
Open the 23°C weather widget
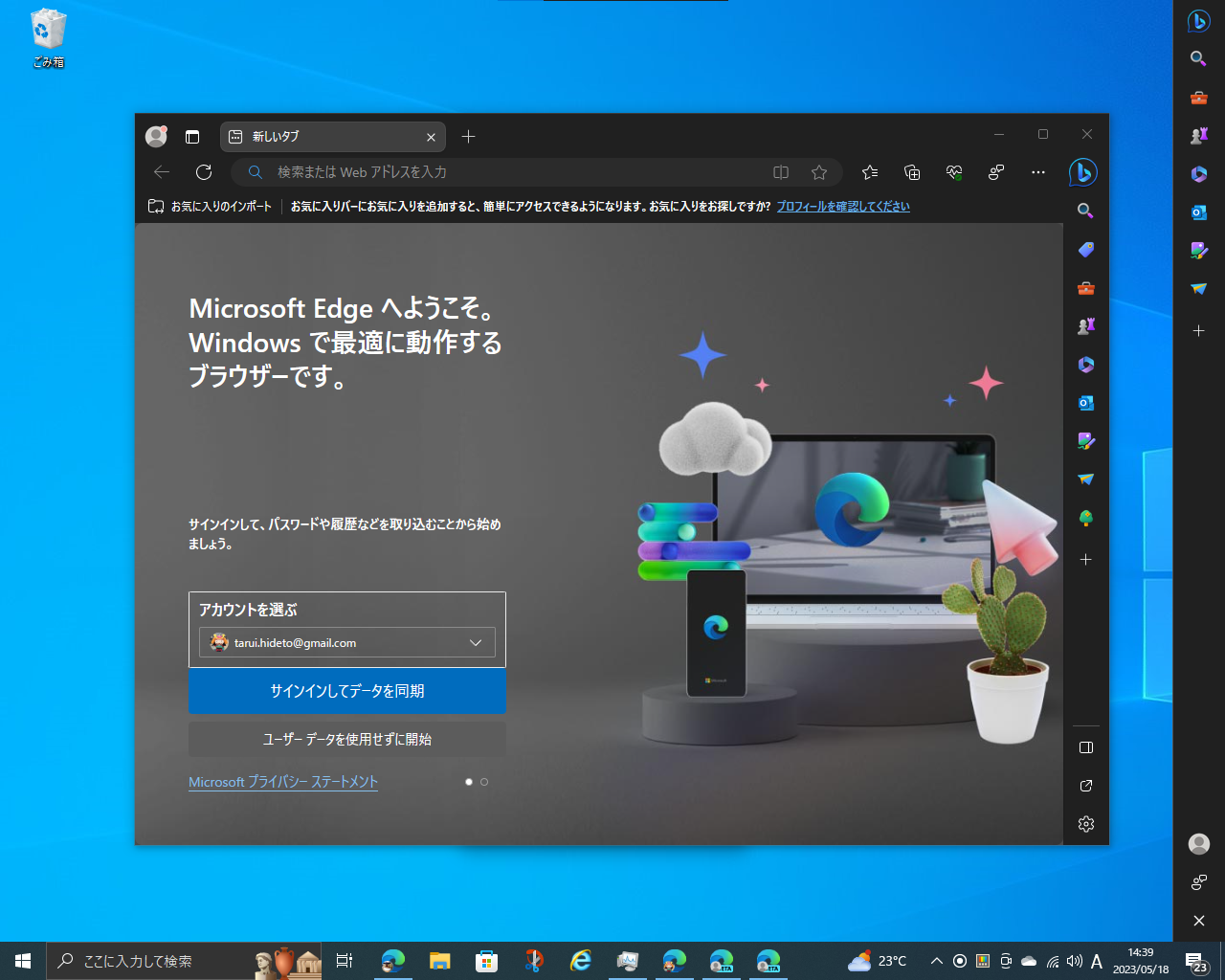(877, 961)
